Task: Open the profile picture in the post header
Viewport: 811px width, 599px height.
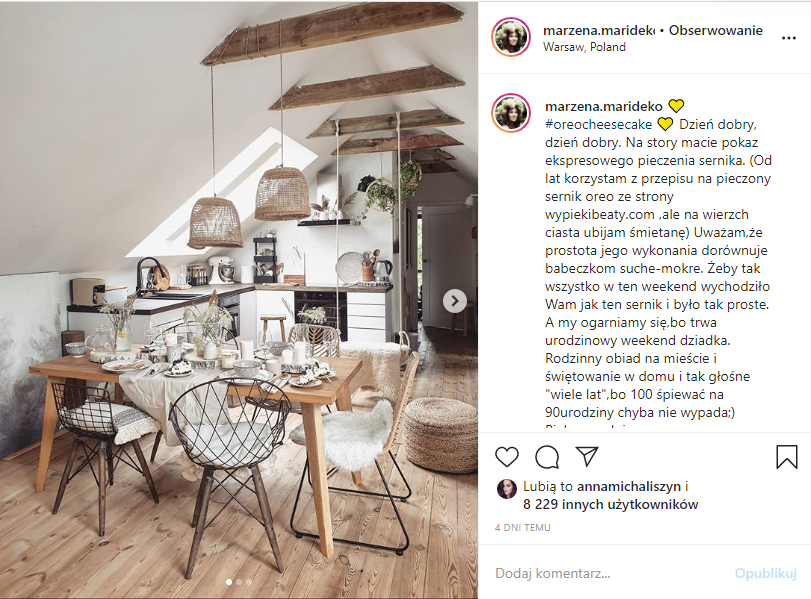Action: tap(510, 37)
